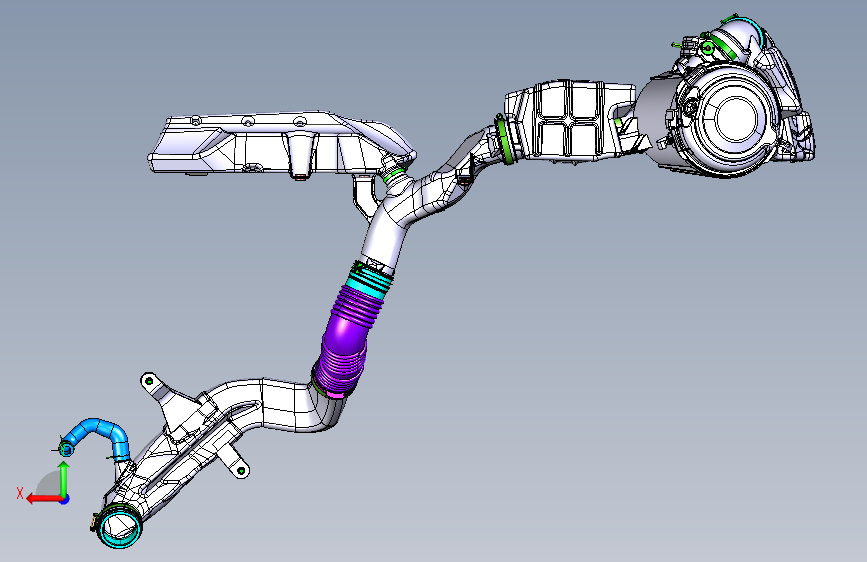
Task: Click the red "X" axis label
Action: pyautogui.click(x=20, y=493)
